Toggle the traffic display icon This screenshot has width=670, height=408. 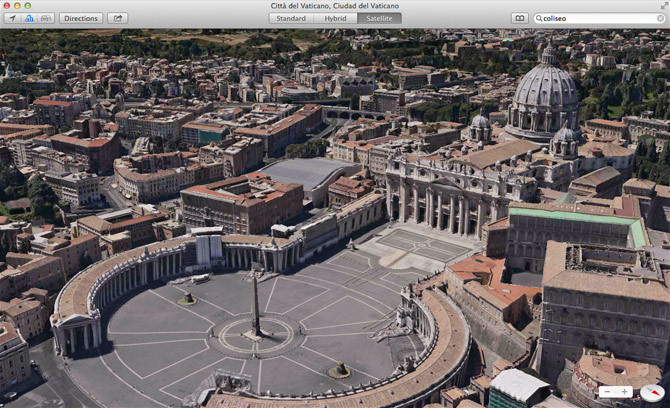pos(45,18)
